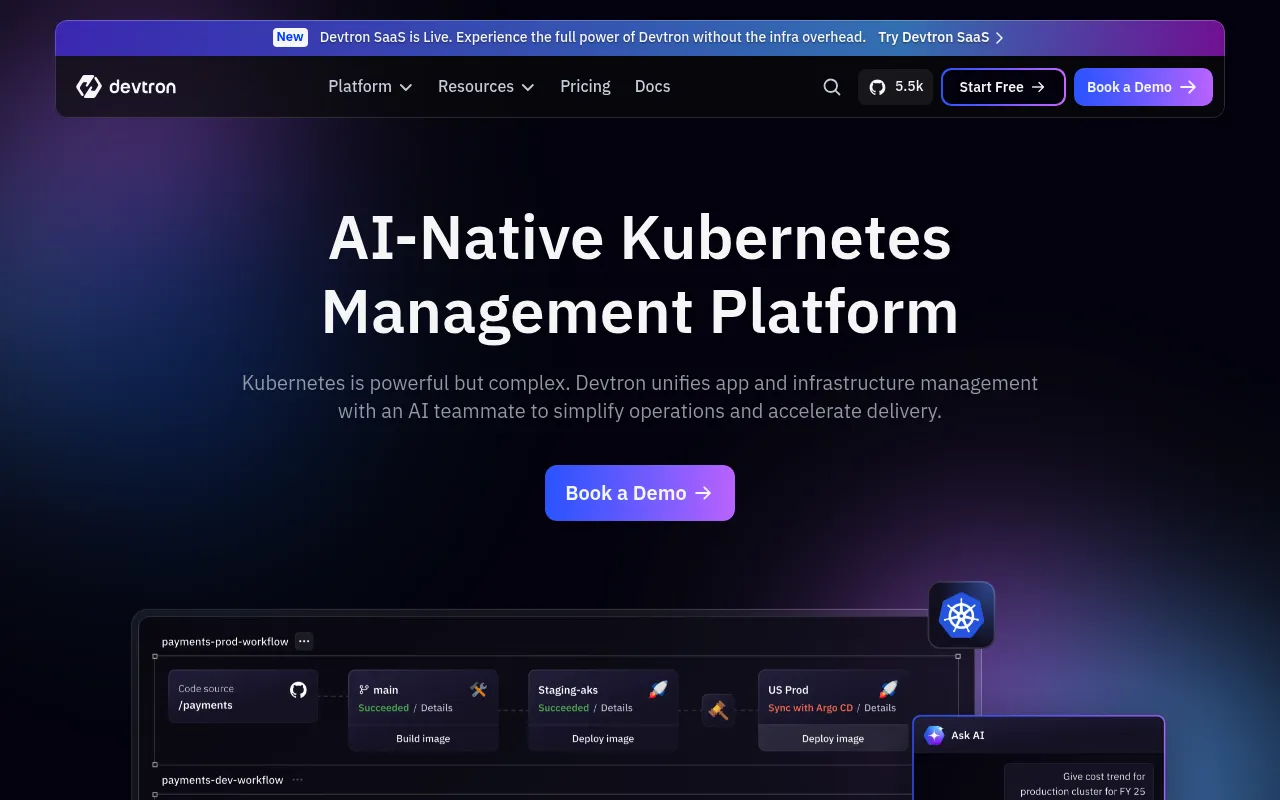The width and height of the screenshot is (1280, 800).
Task: Open GitHub 5.5k stars badge
Action: (896, 87)
